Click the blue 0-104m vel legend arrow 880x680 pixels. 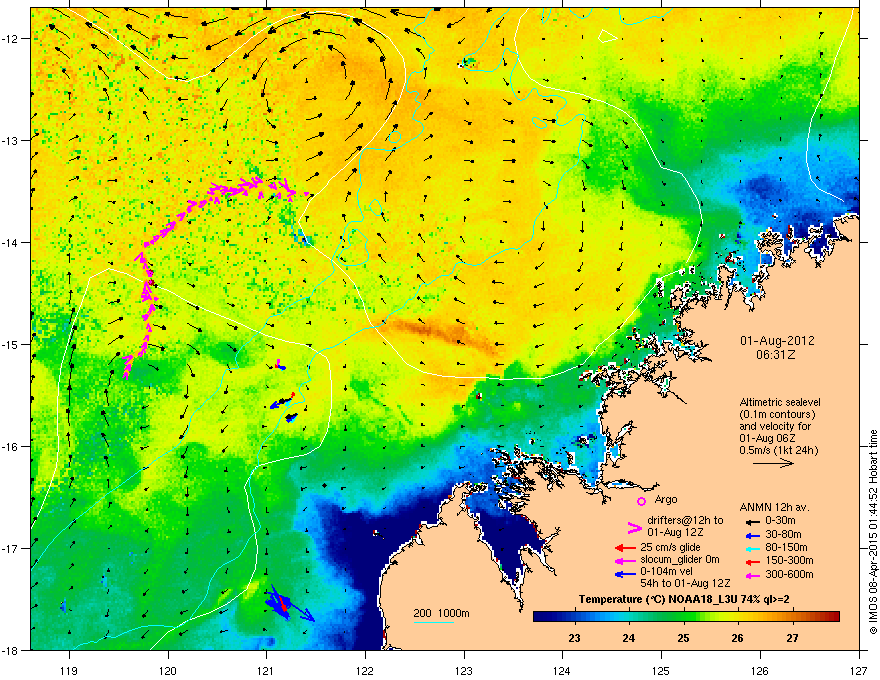(625, 574)
